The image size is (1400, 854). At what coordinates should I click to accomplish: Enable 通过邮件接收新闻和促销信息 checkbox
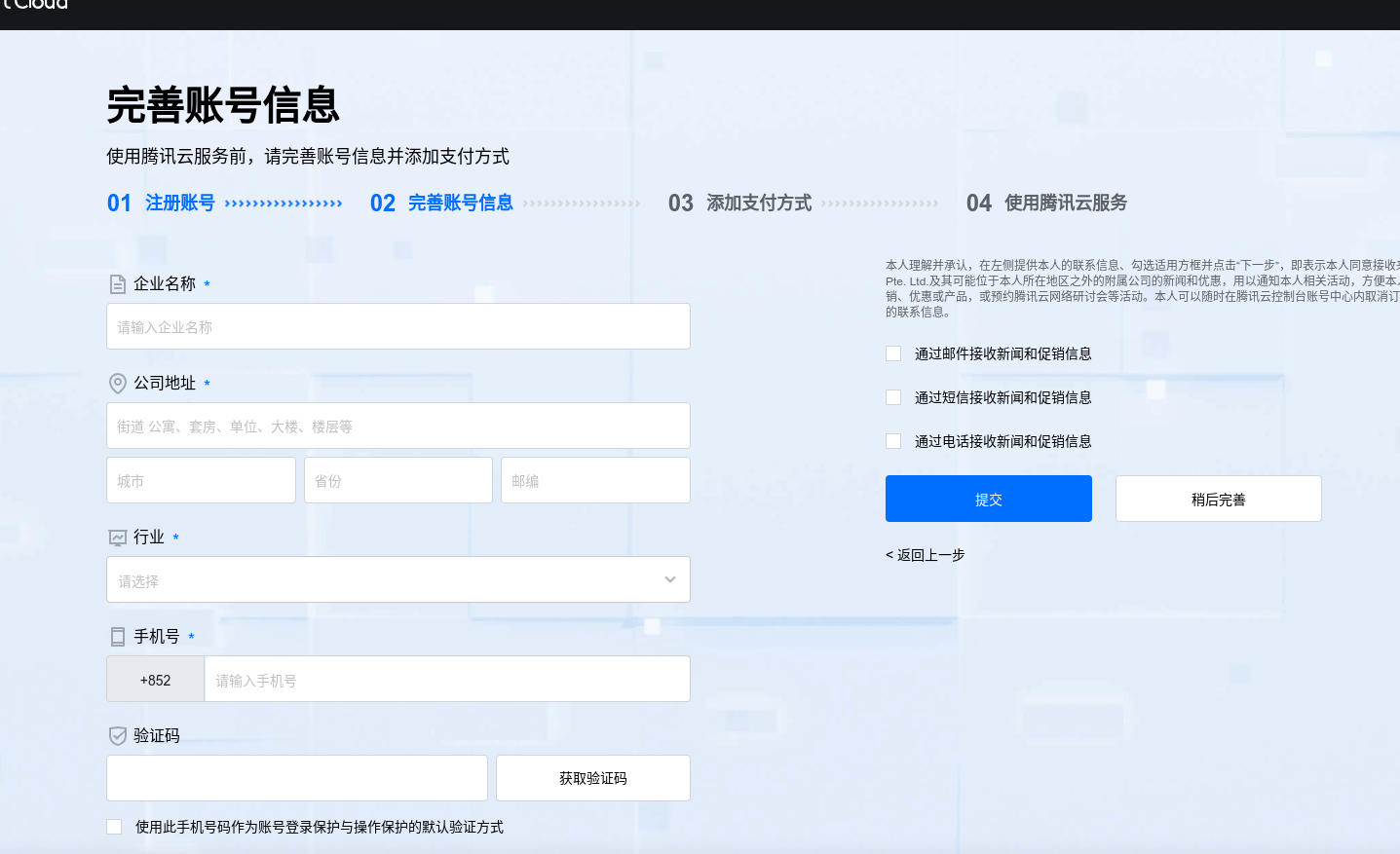coord(893,353)
